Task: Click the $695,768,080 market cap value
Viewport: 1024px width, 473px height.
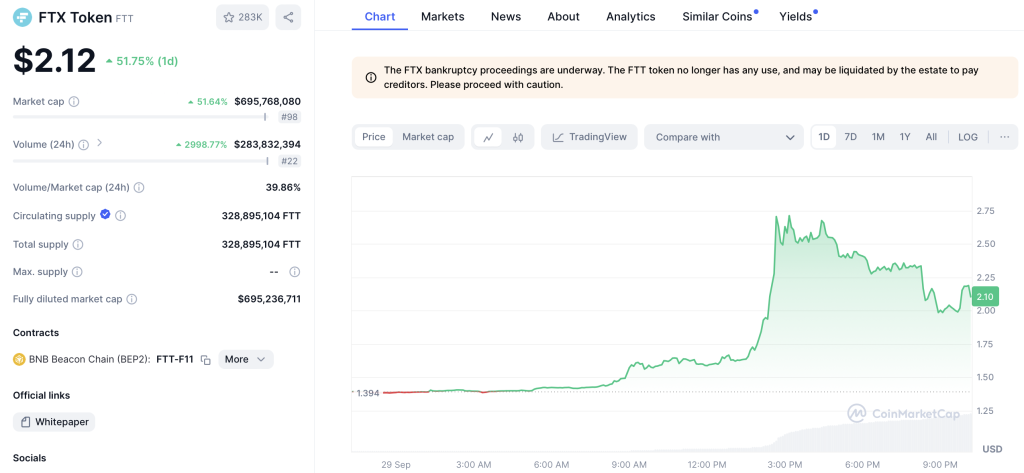Action: [x=268, y=102]
